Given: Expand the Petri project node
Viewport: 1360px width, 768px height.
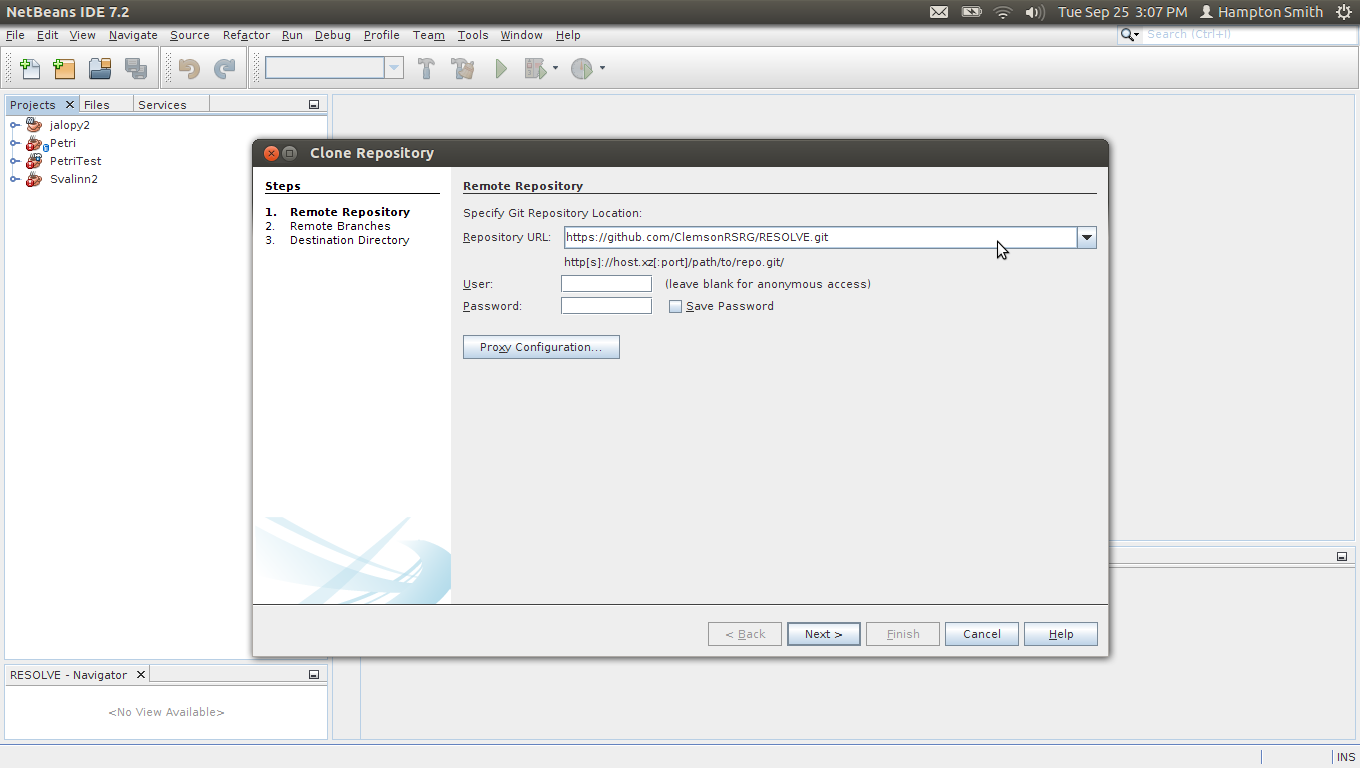Looking at the screenshot, I should 15,143.
